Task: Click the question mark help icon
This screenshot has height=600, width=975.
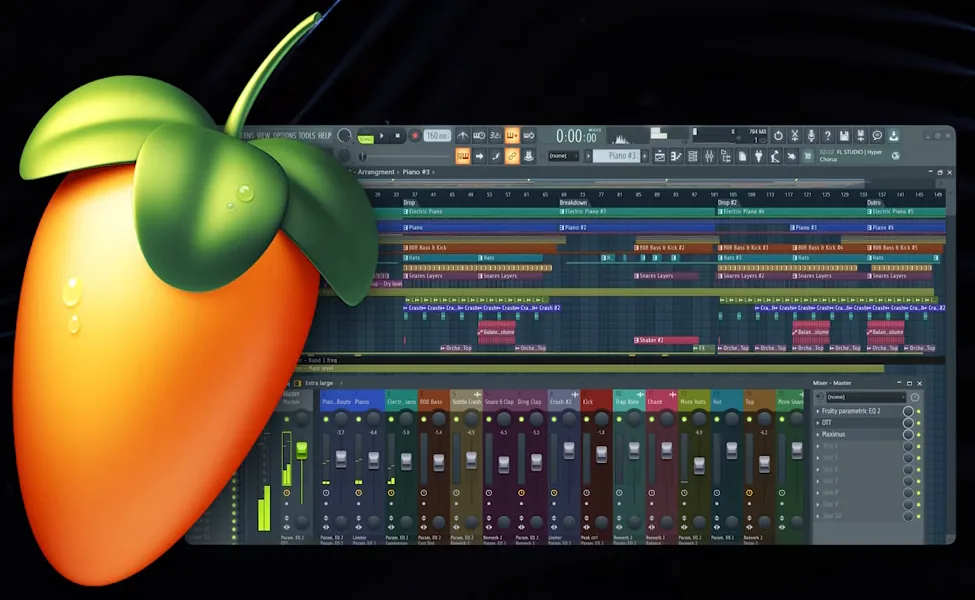Action: pos(828,136)
